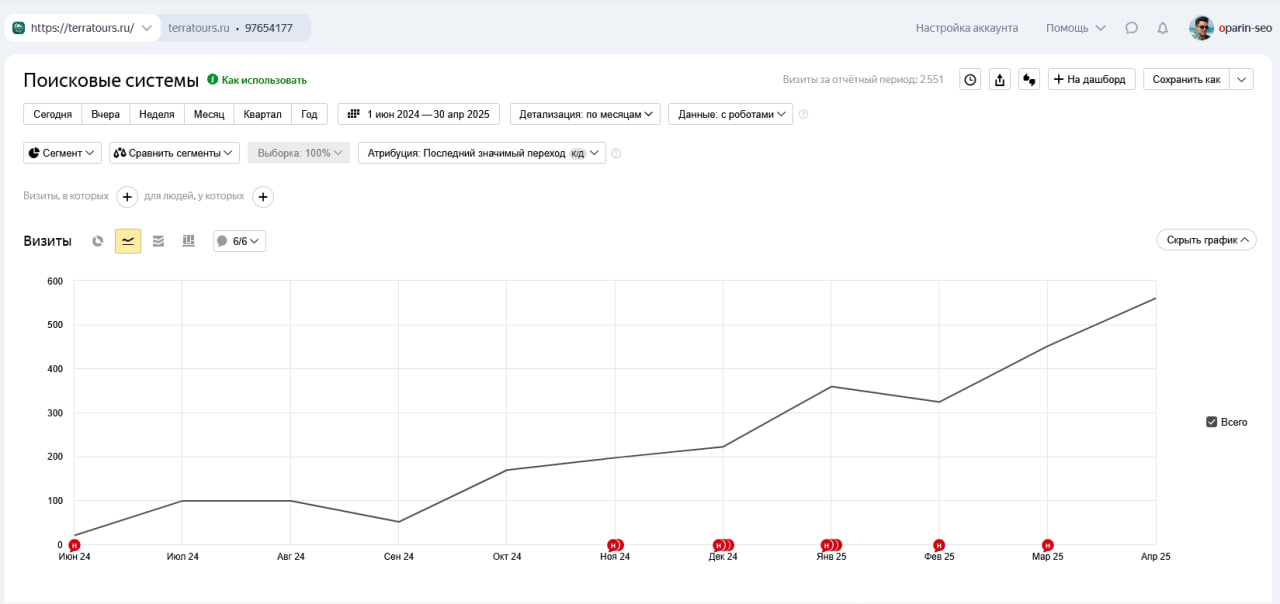
Task: Select the 'Неделя' period tab
Action: 157,114
